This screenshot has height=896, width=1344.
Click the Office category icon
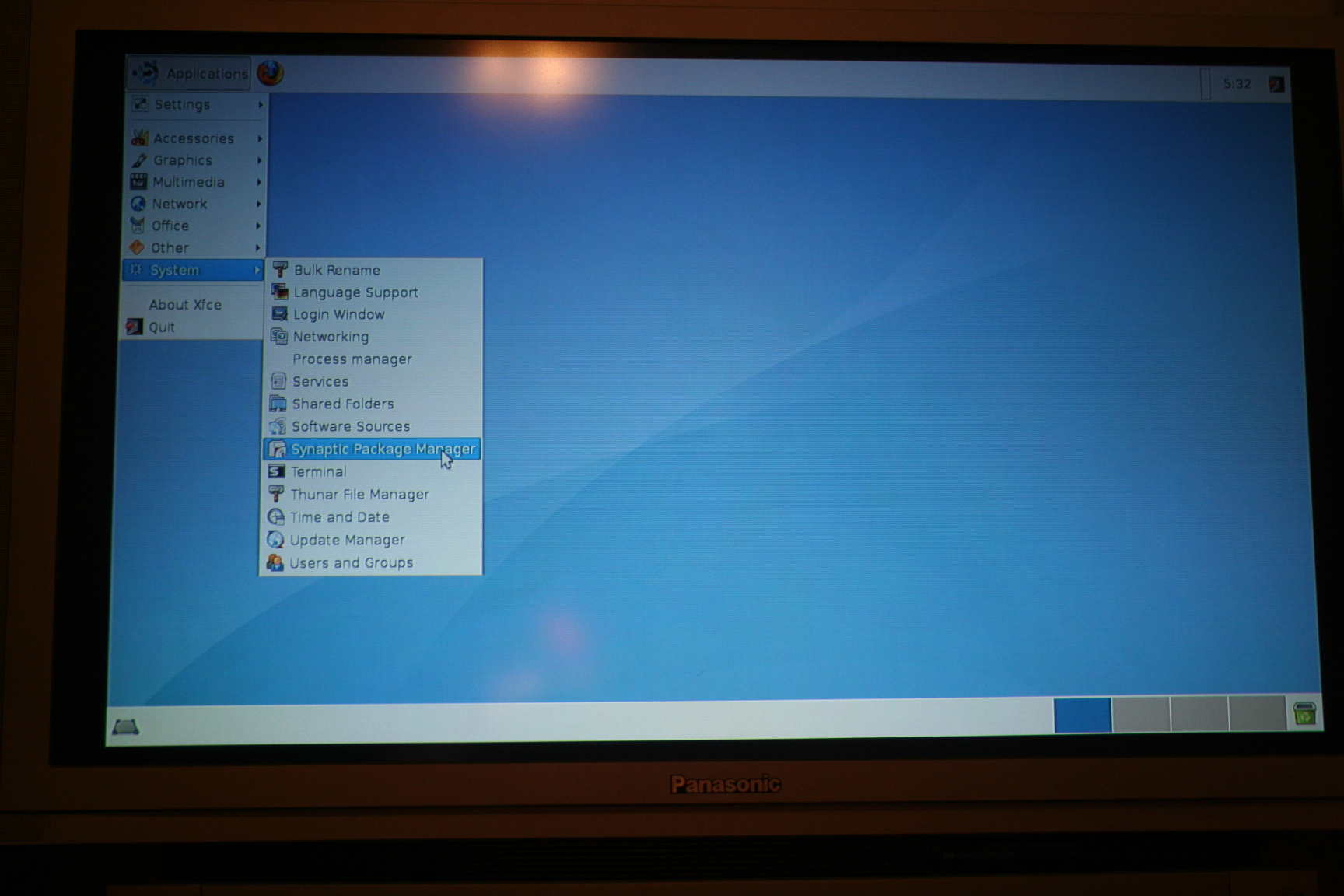coord(138,226)
